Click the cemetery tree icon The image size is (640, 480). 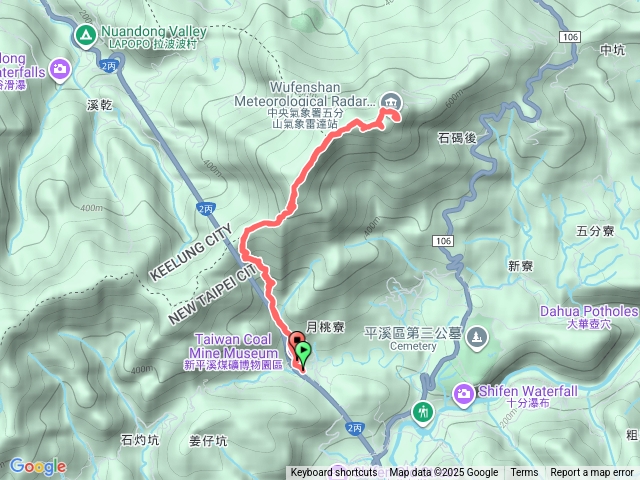point(477,338)
